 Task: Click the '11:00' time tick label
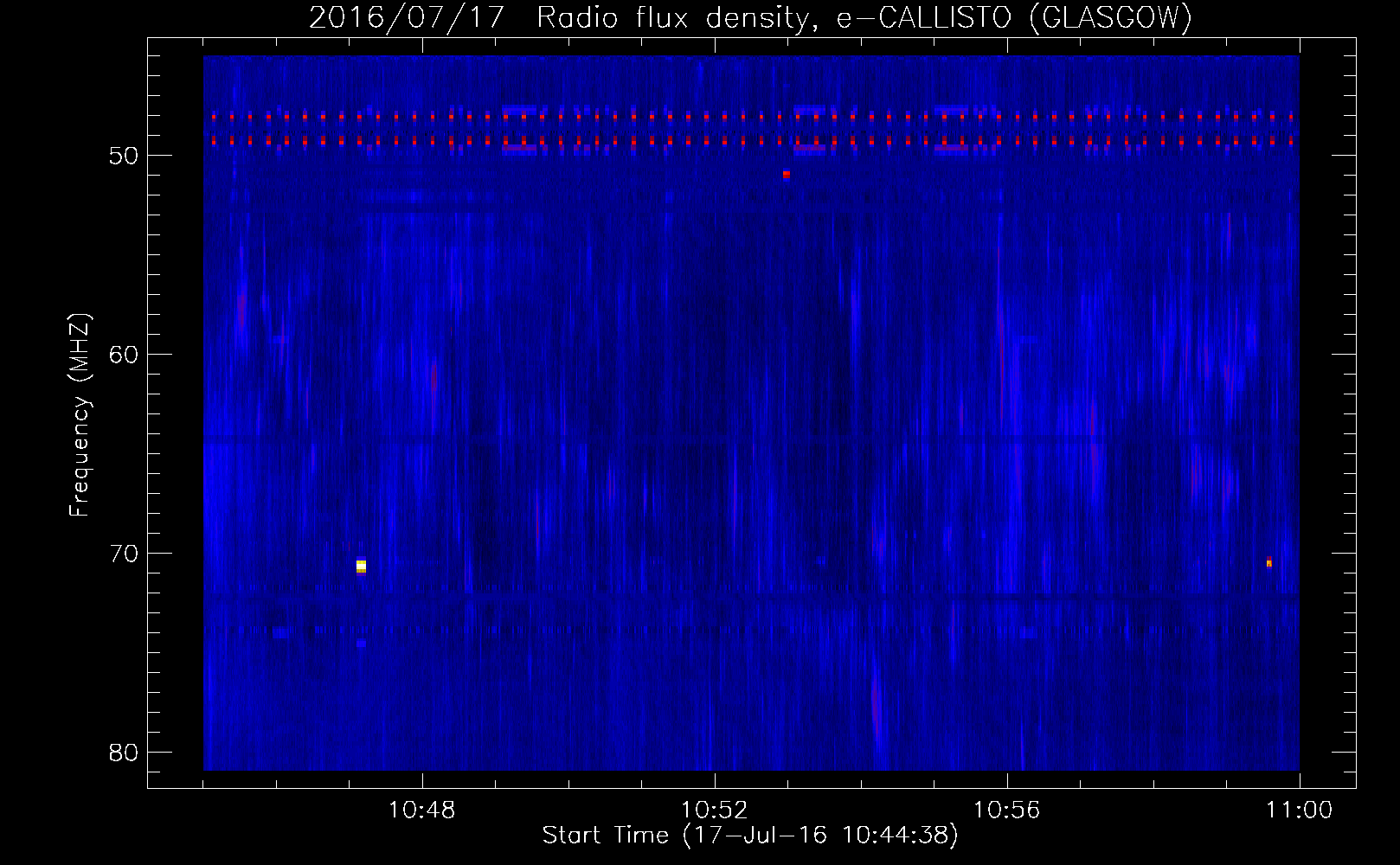(x=1299, y=811)
